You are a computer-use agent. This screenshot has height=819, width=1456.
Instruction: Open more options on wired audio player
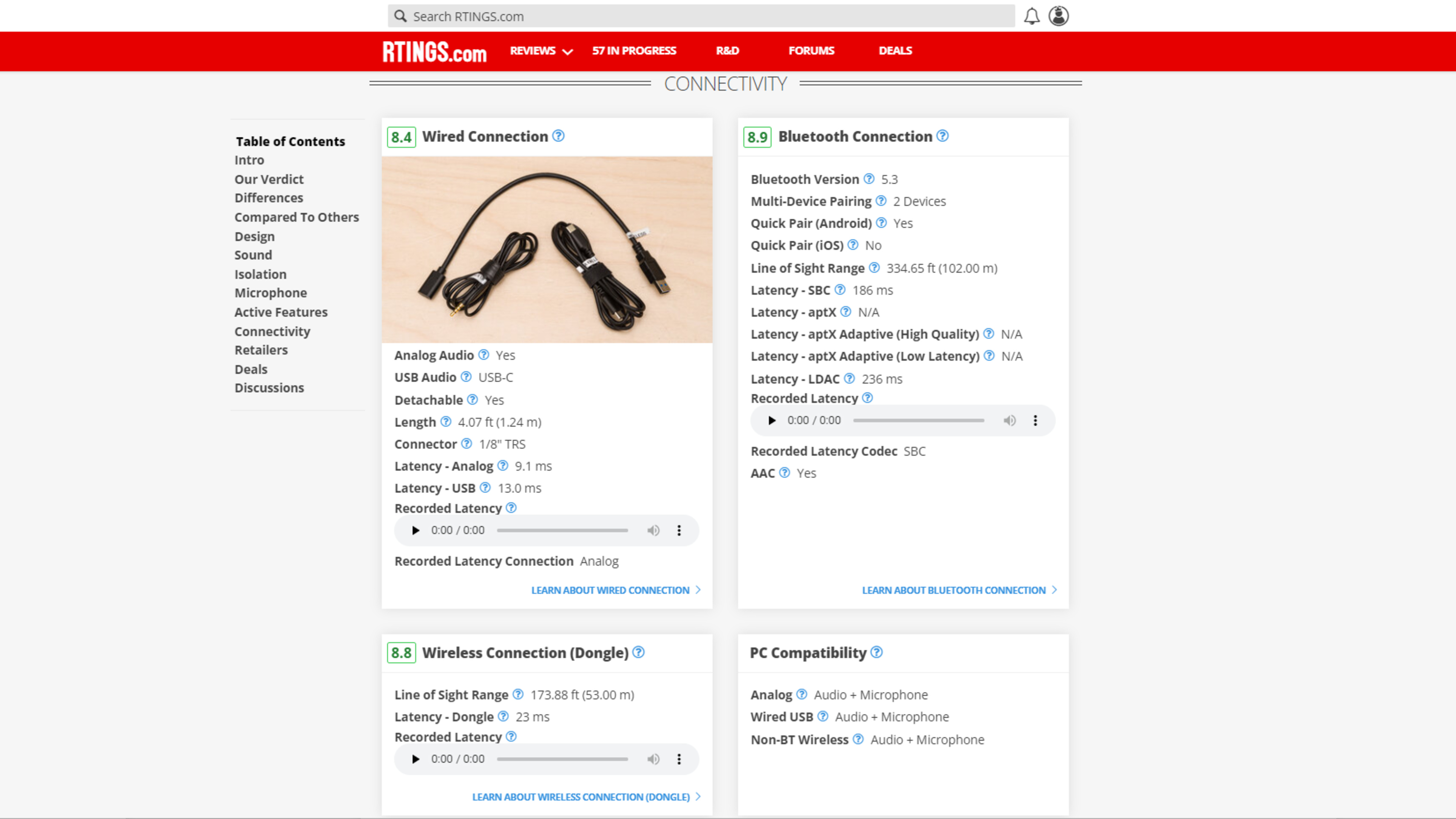[679, 530]
